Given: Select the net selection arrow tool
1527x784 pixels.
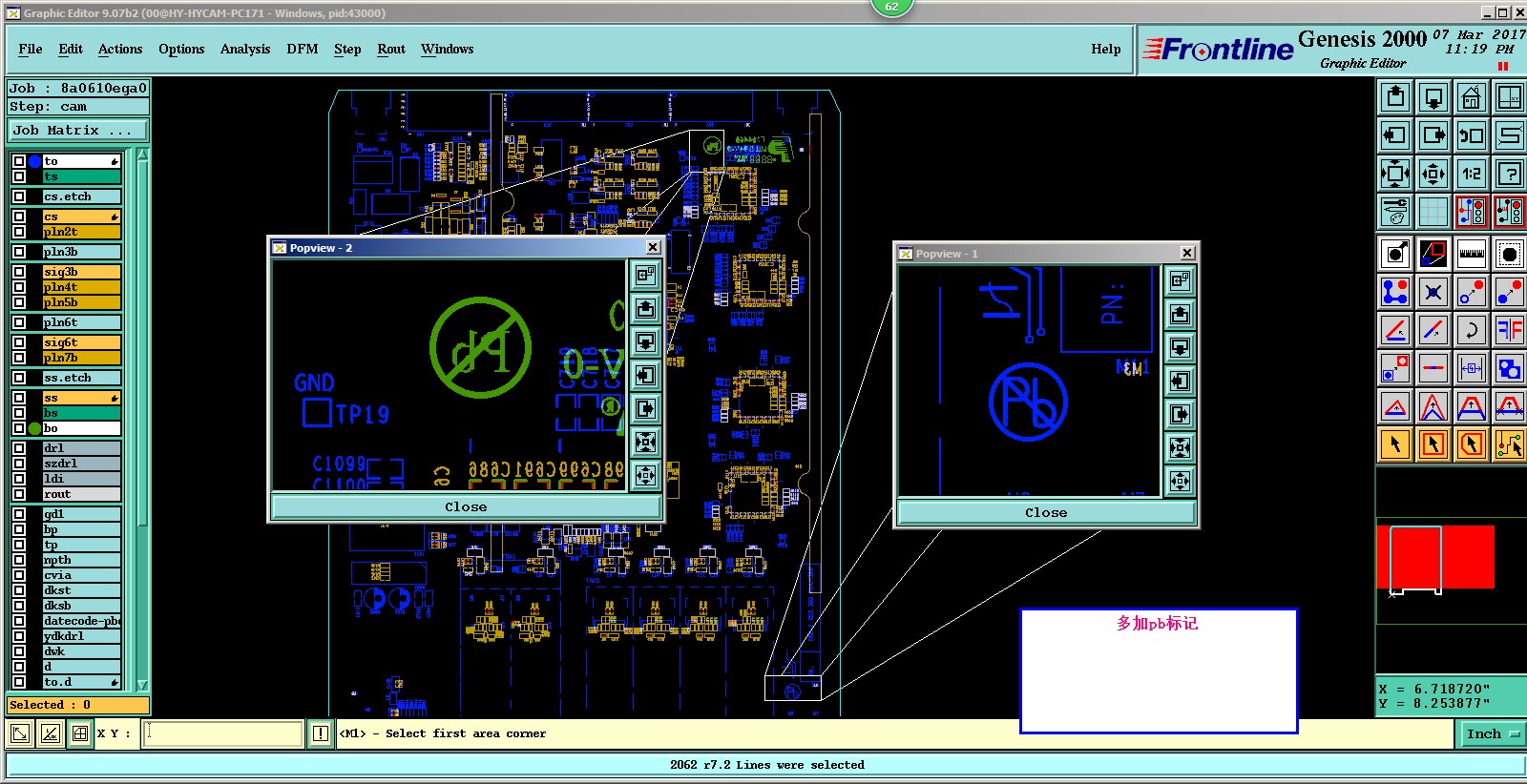Looking at the screenshot, I should click(1510, 444).
